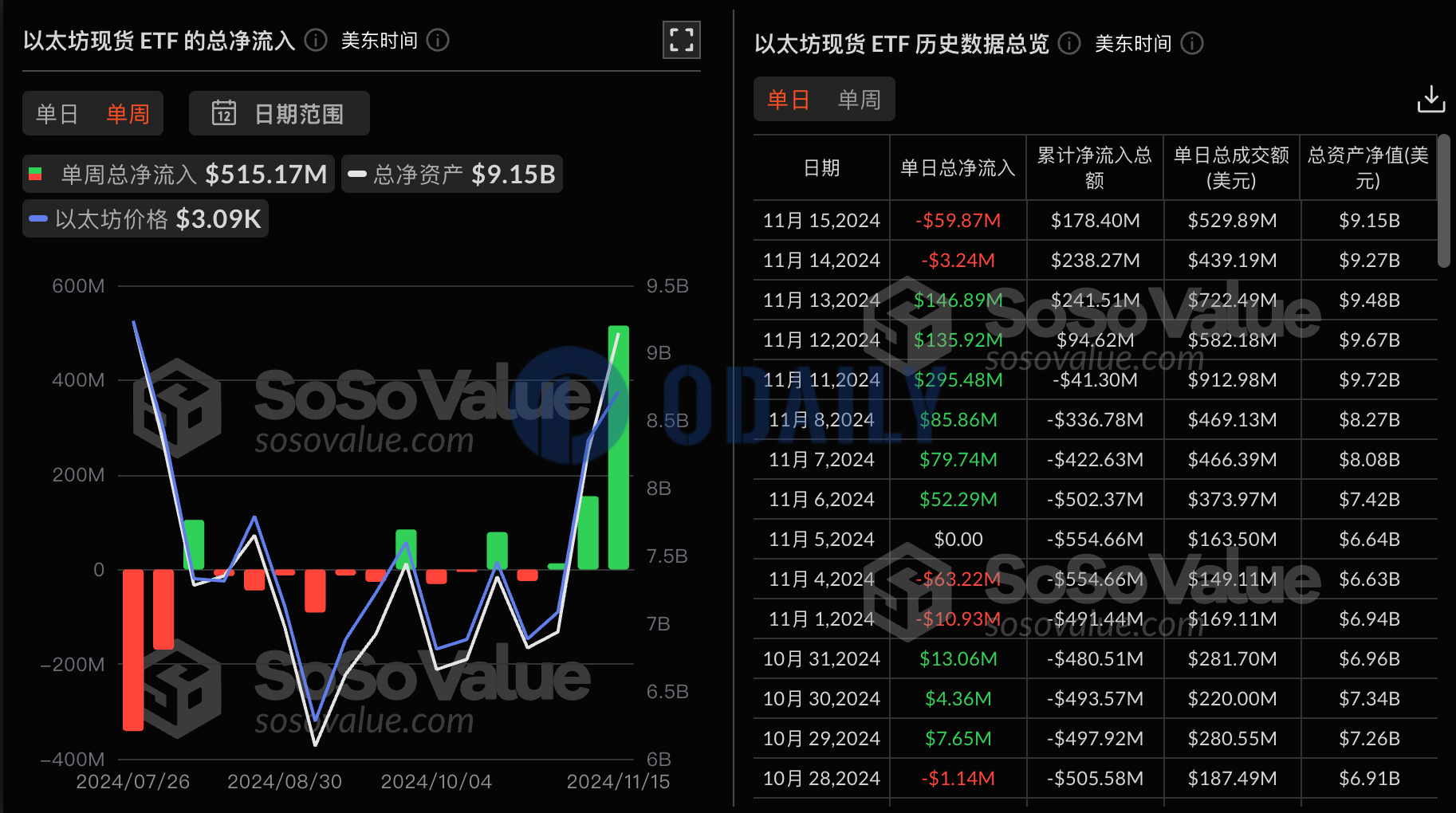Switch left chart to 单周 view
This screenshot has height=813, width=1456.
click(128, 114)
